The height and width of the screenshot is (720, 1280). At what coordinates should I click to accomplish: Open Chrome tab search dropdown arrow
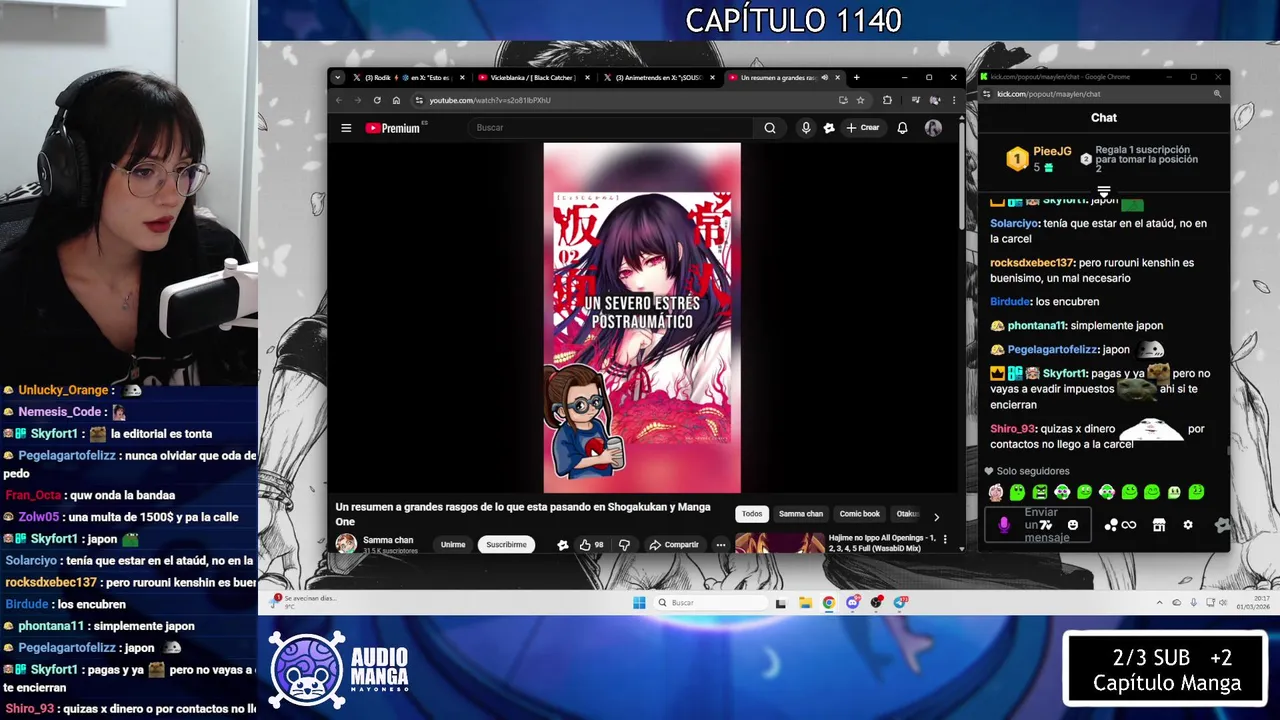pyautogui.click(x=338, y=77)
